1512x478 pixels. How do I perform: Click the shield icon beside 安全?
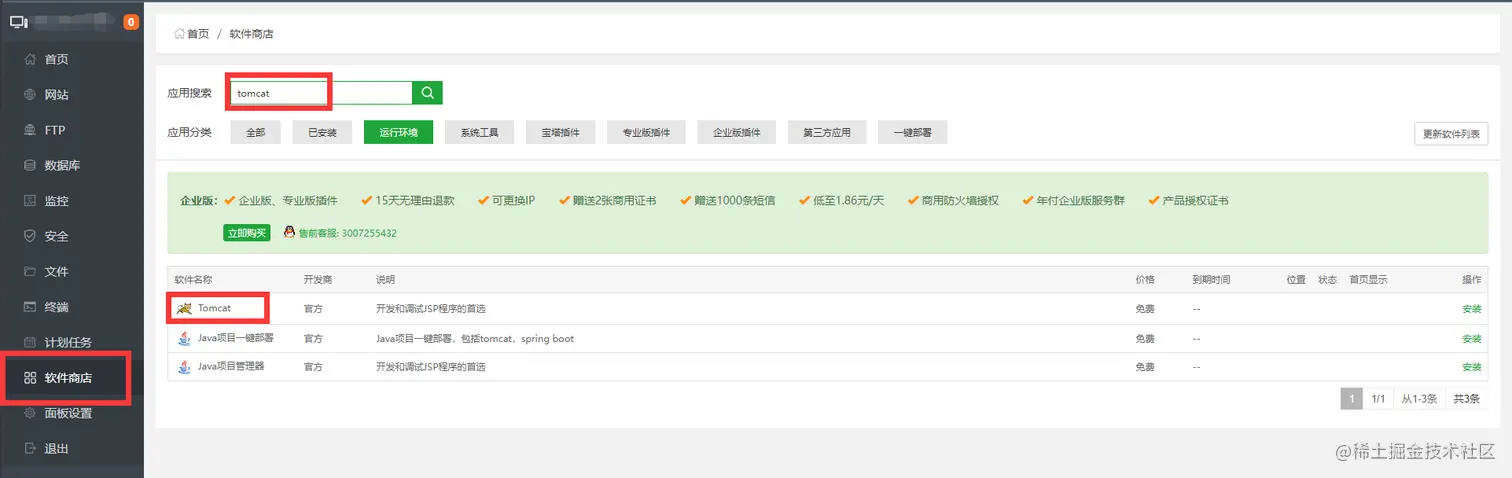[30, 236]
